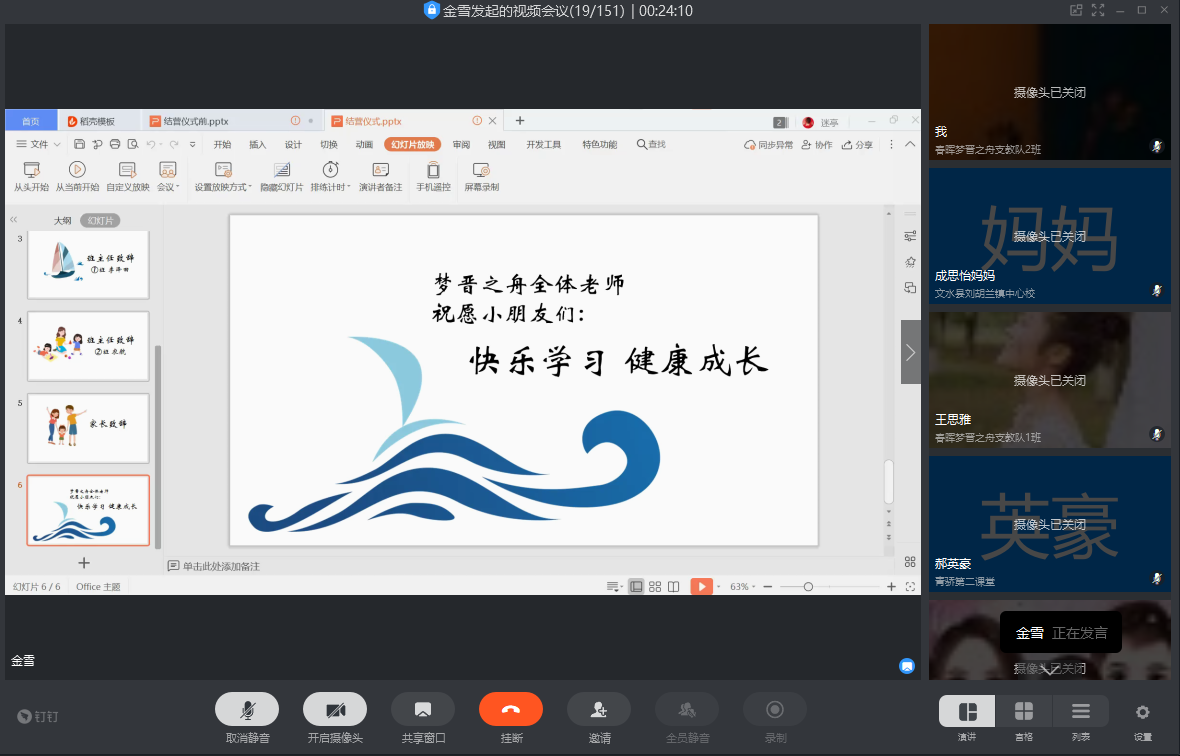Toggle 大纲 outline pane view
1180x756 pixels.
(x=62, y=220)
